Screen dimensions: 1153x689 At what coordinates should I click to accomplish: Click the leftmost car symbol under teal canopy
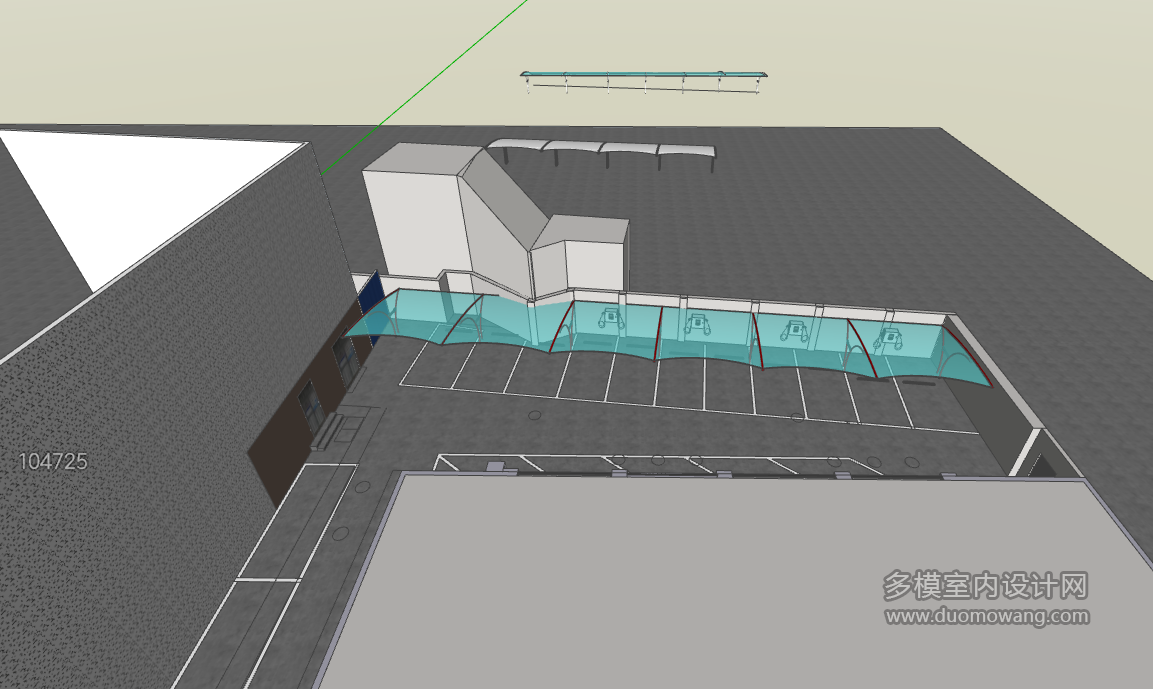pyautogui.click(x=611, y=318)
